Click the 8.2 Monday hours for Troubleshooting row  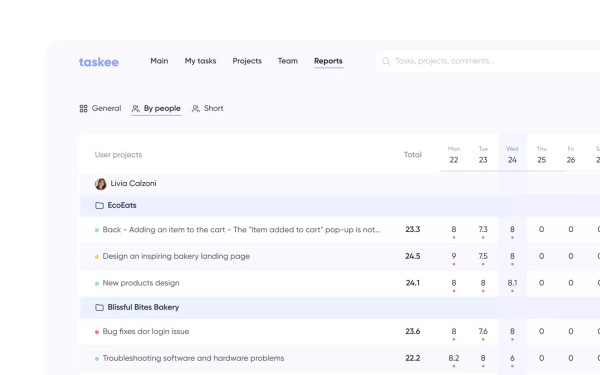454,358
